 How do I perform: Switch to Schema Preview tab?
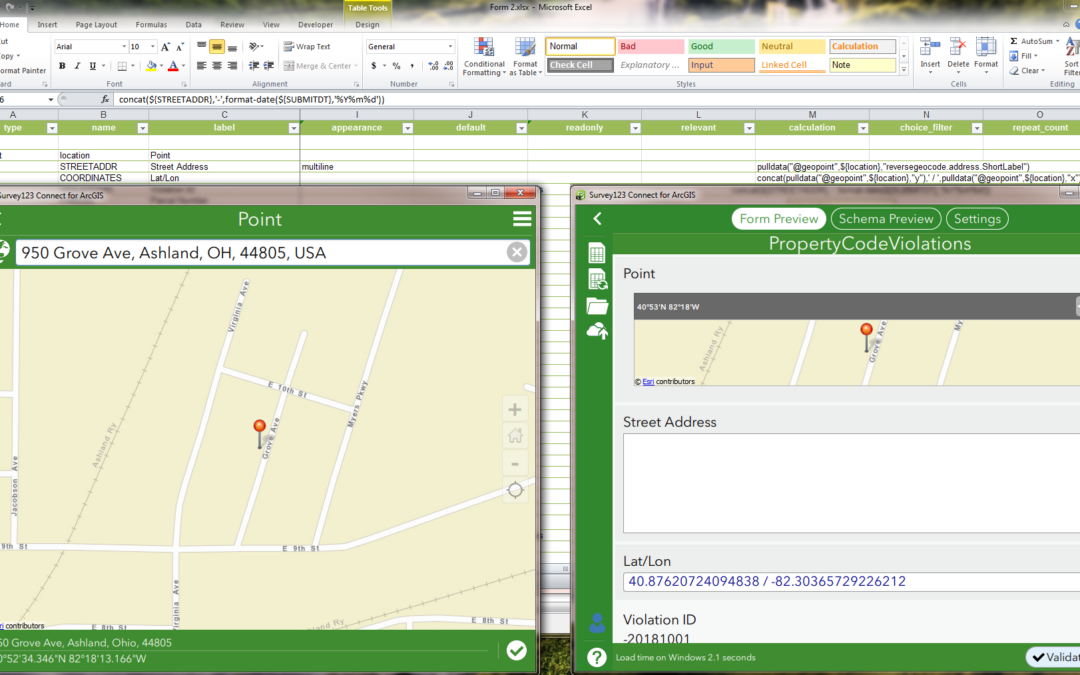886,219
